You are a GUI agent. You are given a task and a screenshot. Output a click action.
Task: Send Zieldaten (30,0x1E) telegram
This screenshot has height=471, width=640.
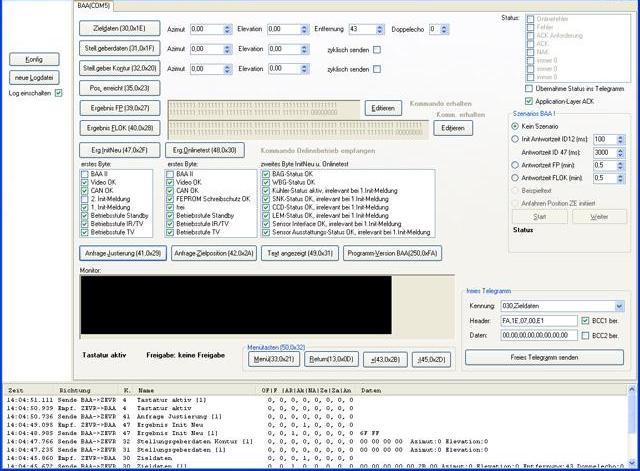coord(120,29)
